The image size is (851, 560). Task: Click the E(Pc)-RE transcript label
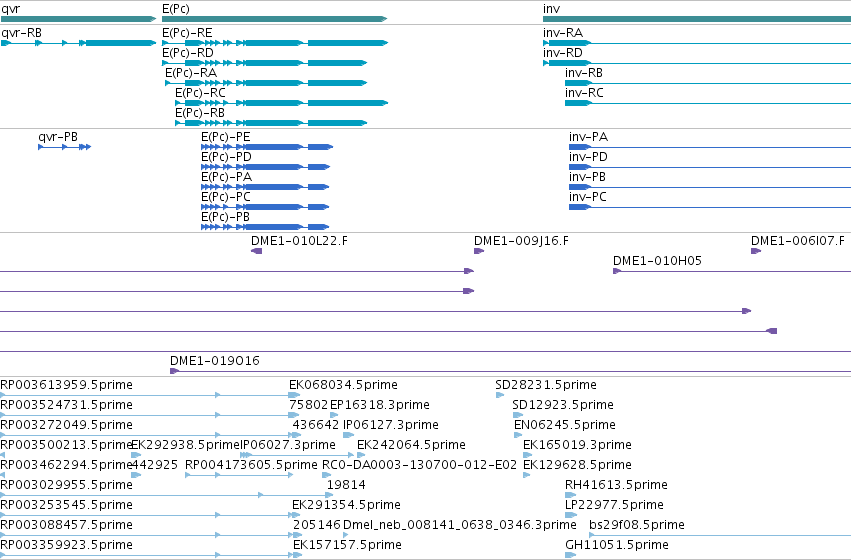click(187, 33)
